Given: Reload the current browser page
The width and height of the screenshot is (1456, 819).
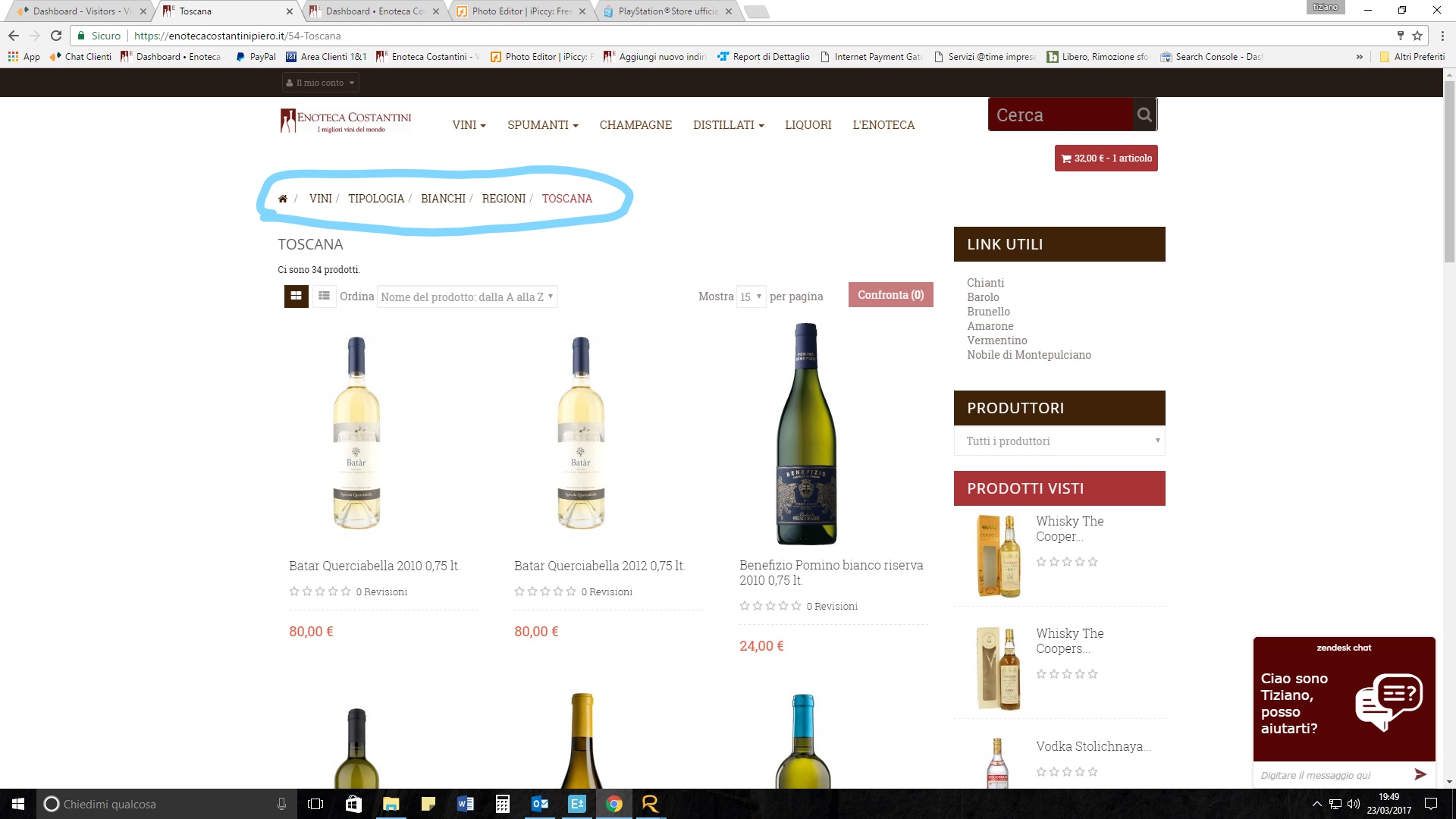Looking at the screenshot, I should 56,36.
